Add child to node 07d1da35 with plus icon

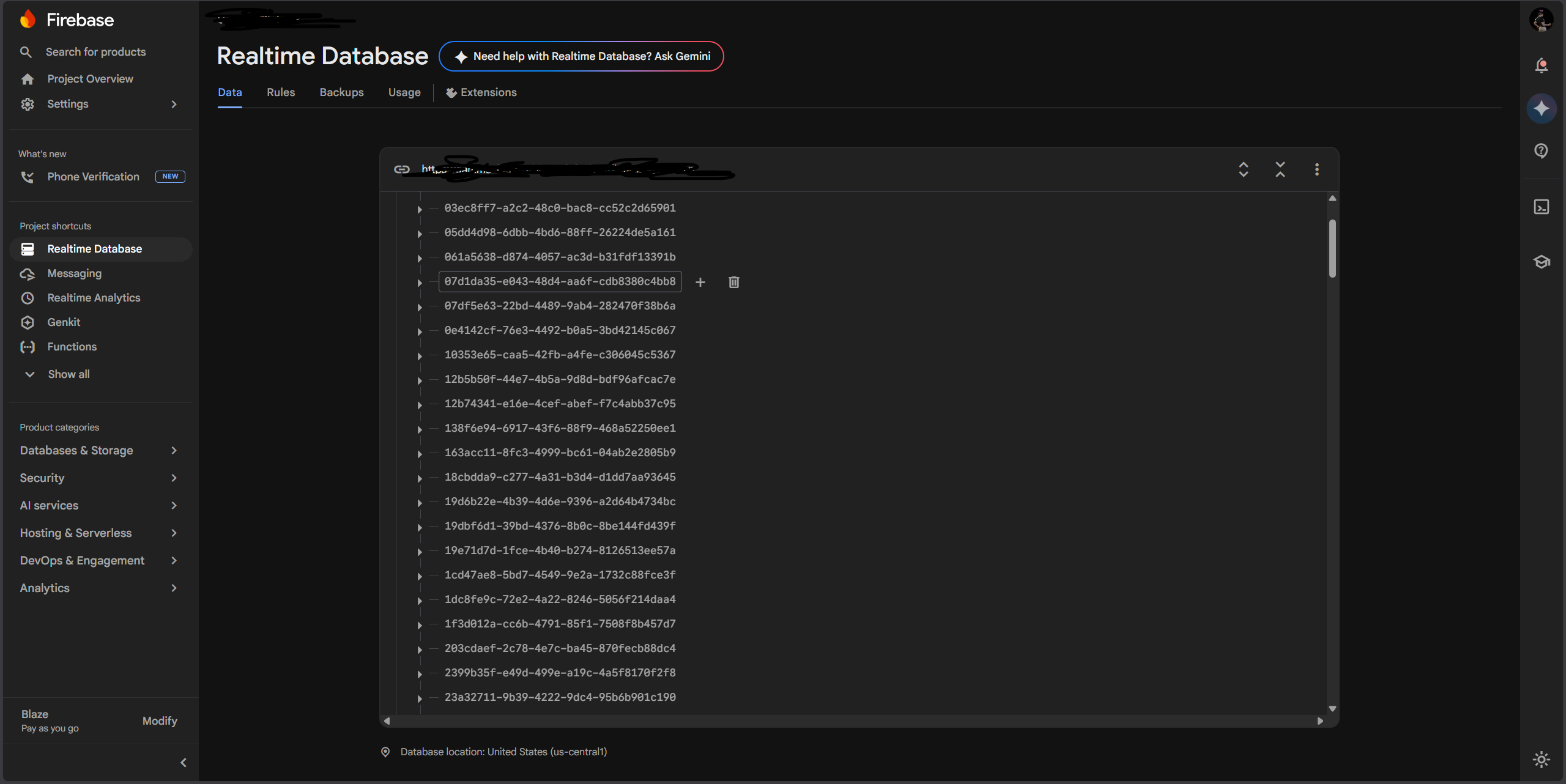pos(700,282)
